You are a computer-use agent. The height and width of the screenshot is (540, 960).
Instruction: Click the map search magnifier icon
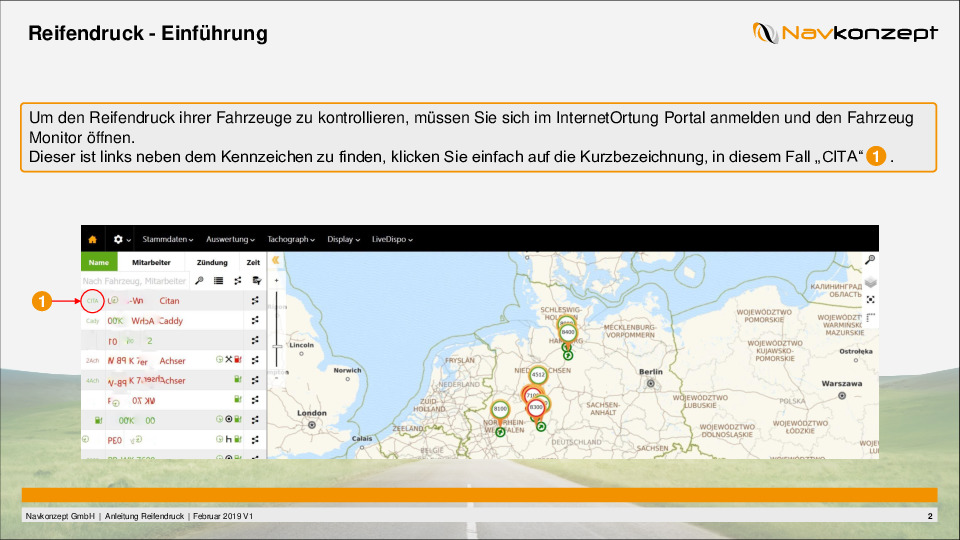point(869,260)
